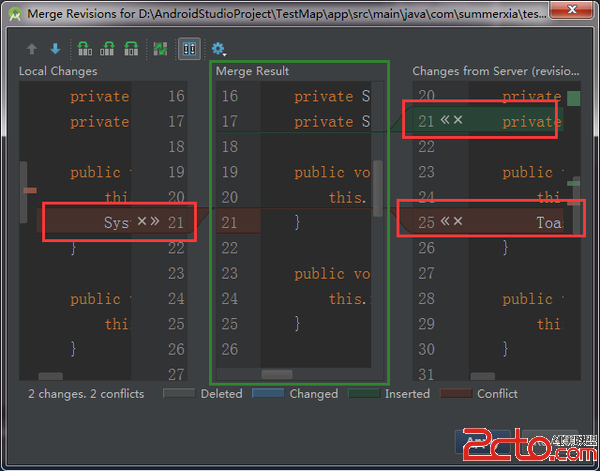Click first of three green apply-changes icons
Viewport: 600px width, 471px height.
(85, 49)
